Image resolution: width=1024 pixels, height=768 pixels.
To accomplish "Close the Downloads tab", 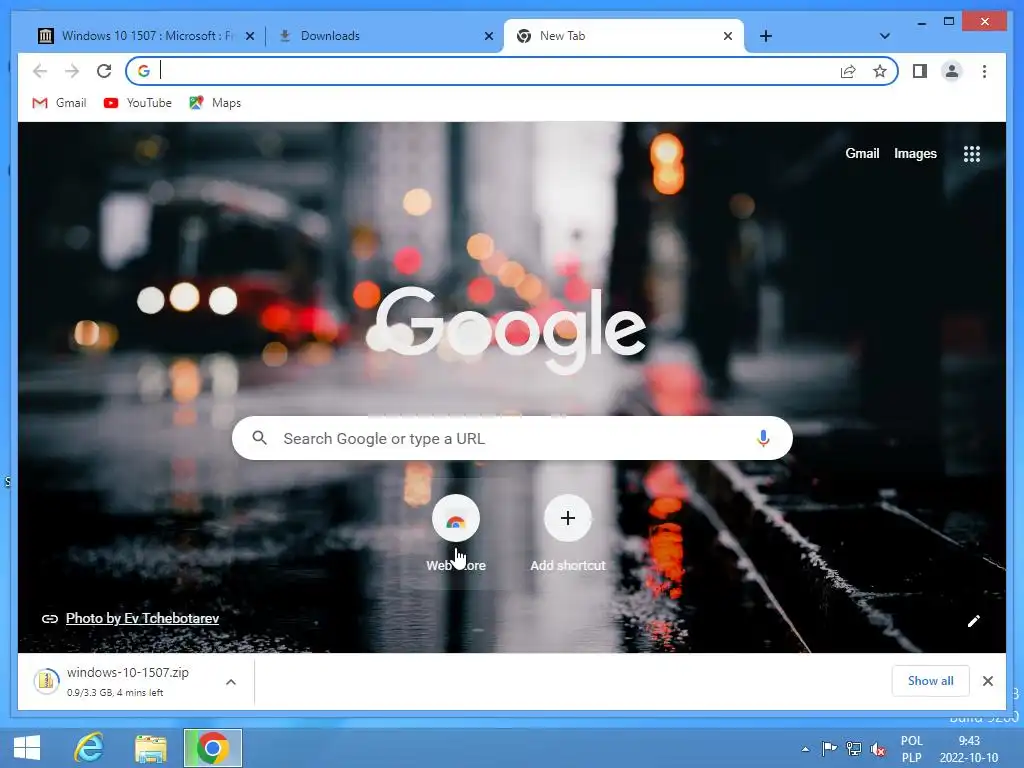I will tap(488, 37).
